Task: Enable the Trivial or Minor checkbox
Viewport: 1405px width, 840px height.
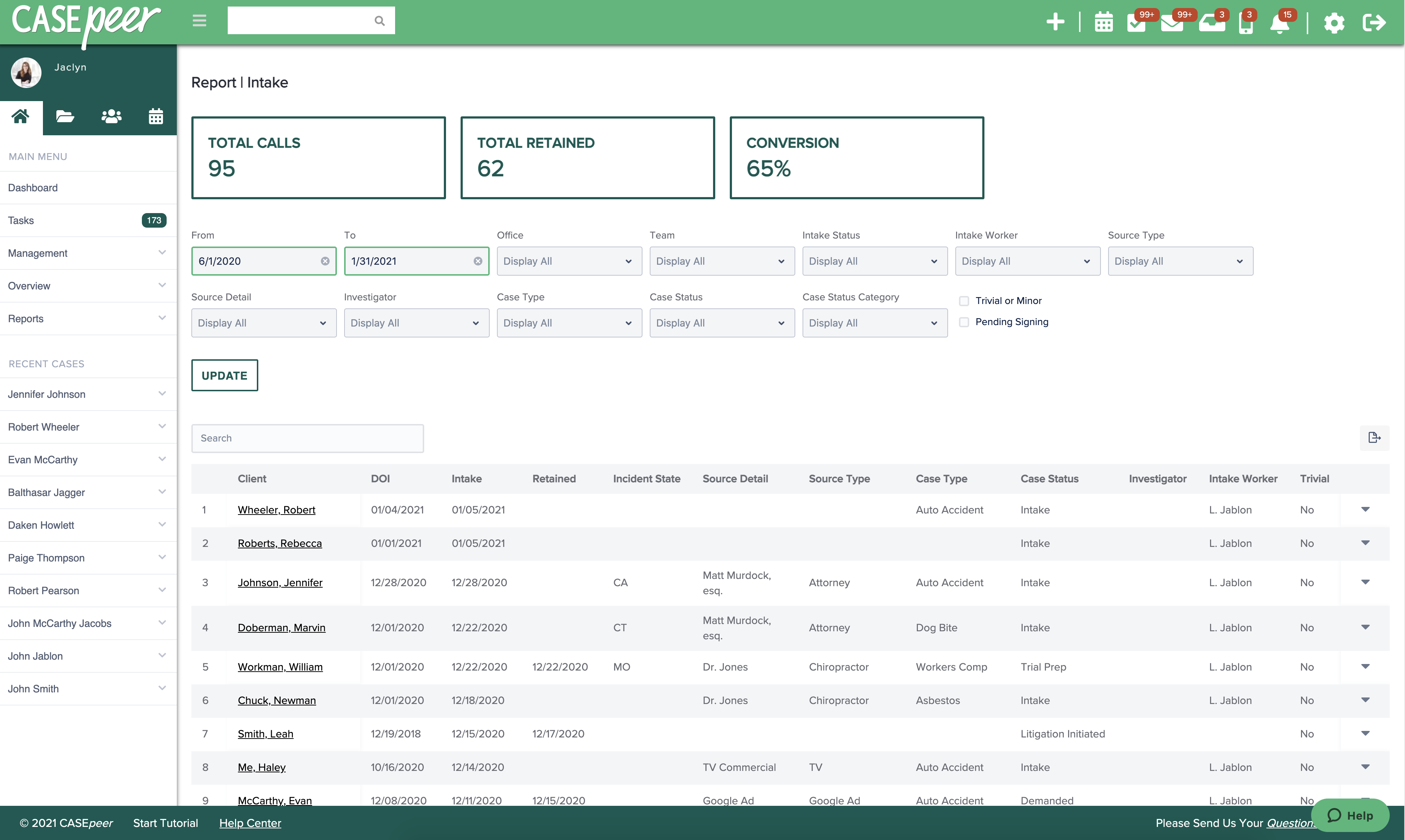Action: coord(964,301)
